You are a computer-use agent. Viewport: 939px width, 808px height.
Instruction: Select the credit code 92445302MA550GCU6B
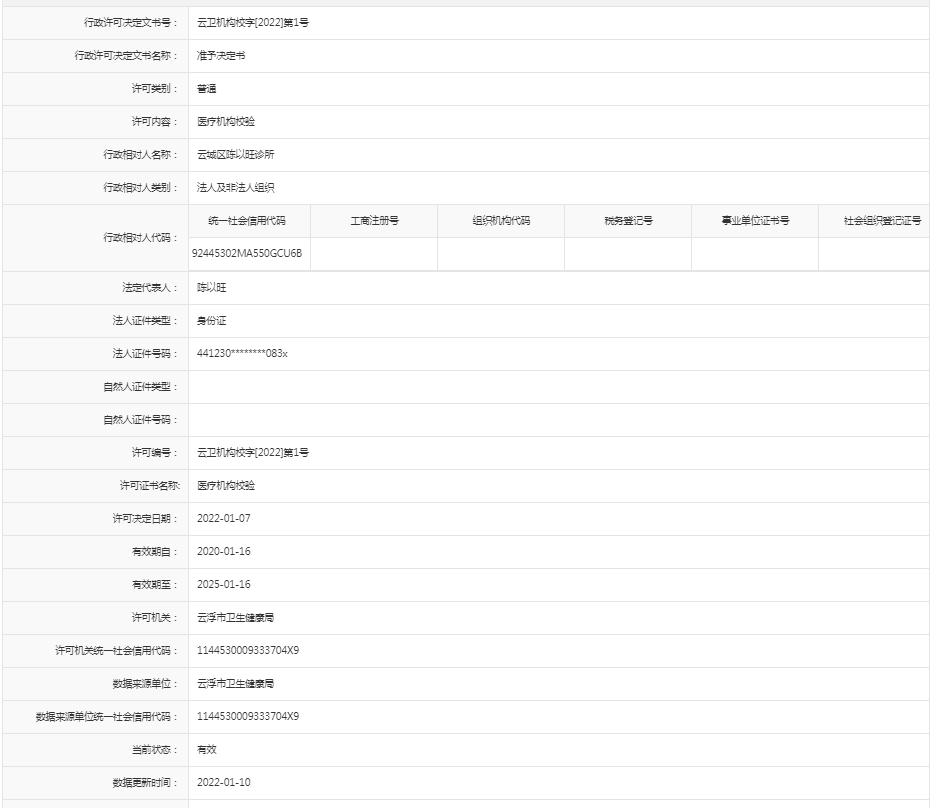tap(247, 254)
